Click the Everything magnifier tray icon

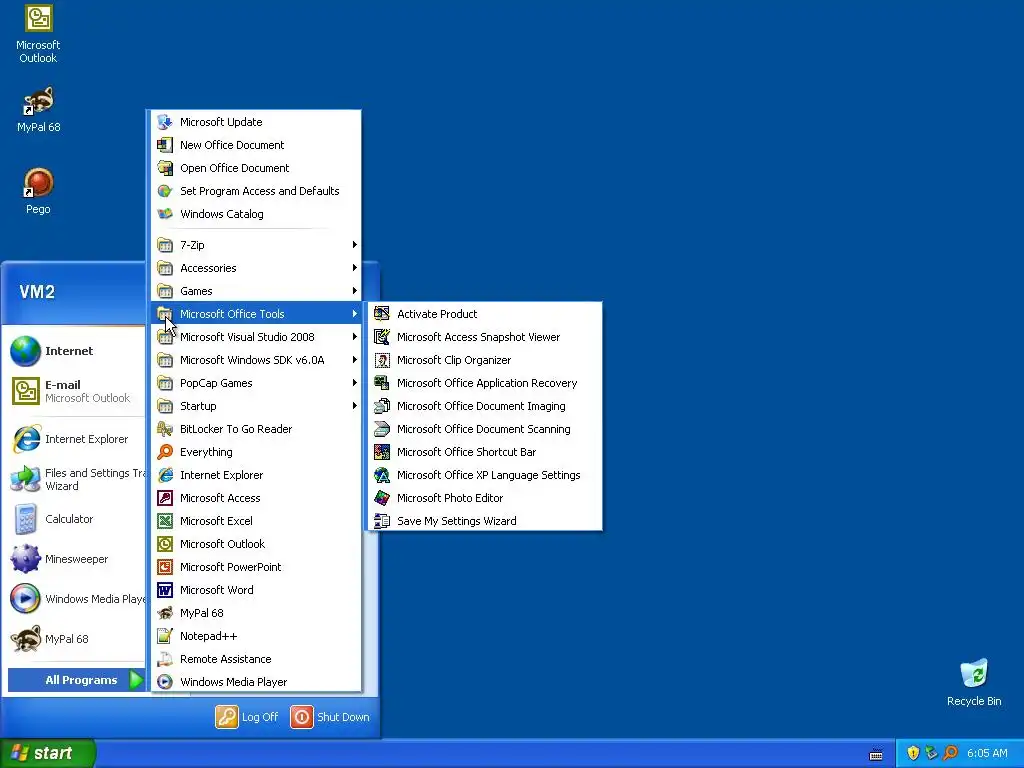tap(950, 753)
